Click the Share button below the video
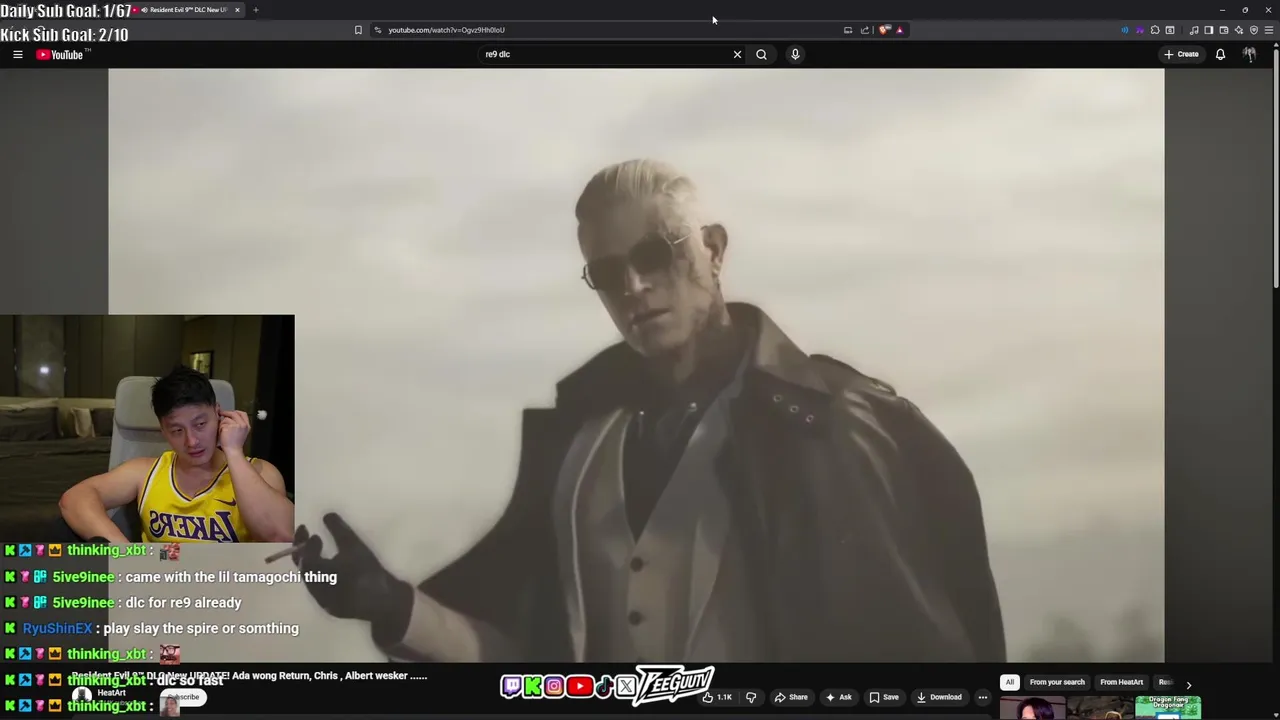The height and width of the screenshot is (720, 1280). (x=791, y=697)
